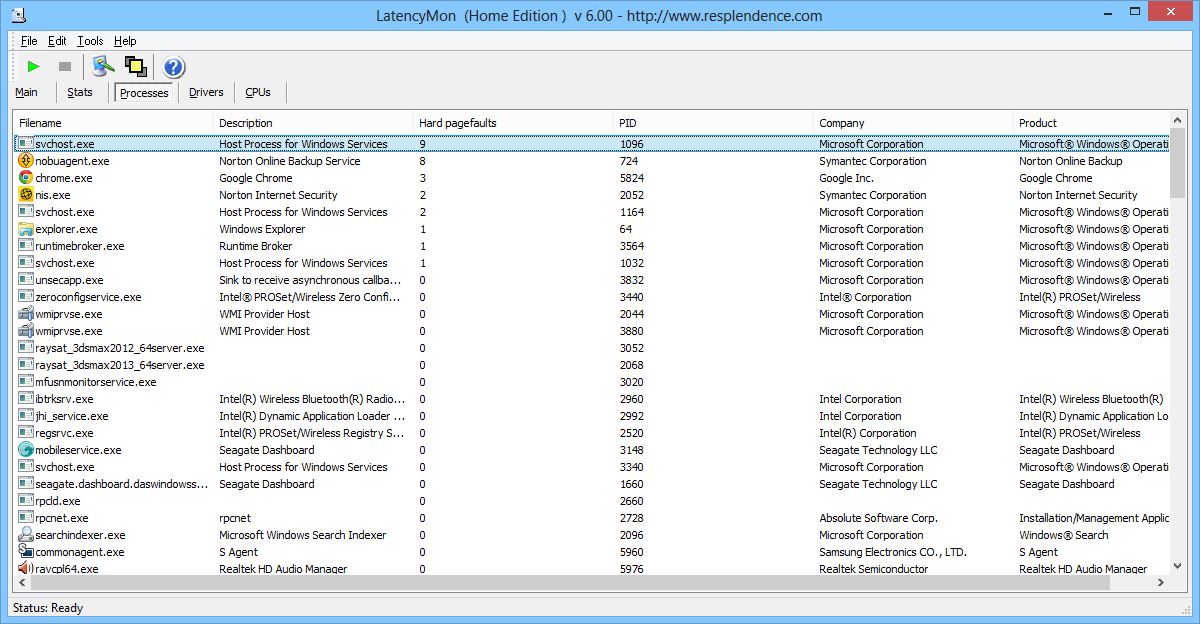Viewport: 1200px width, 624px height.
Task: Click the unsecapp.exe process icon
Action: point(26,280)
